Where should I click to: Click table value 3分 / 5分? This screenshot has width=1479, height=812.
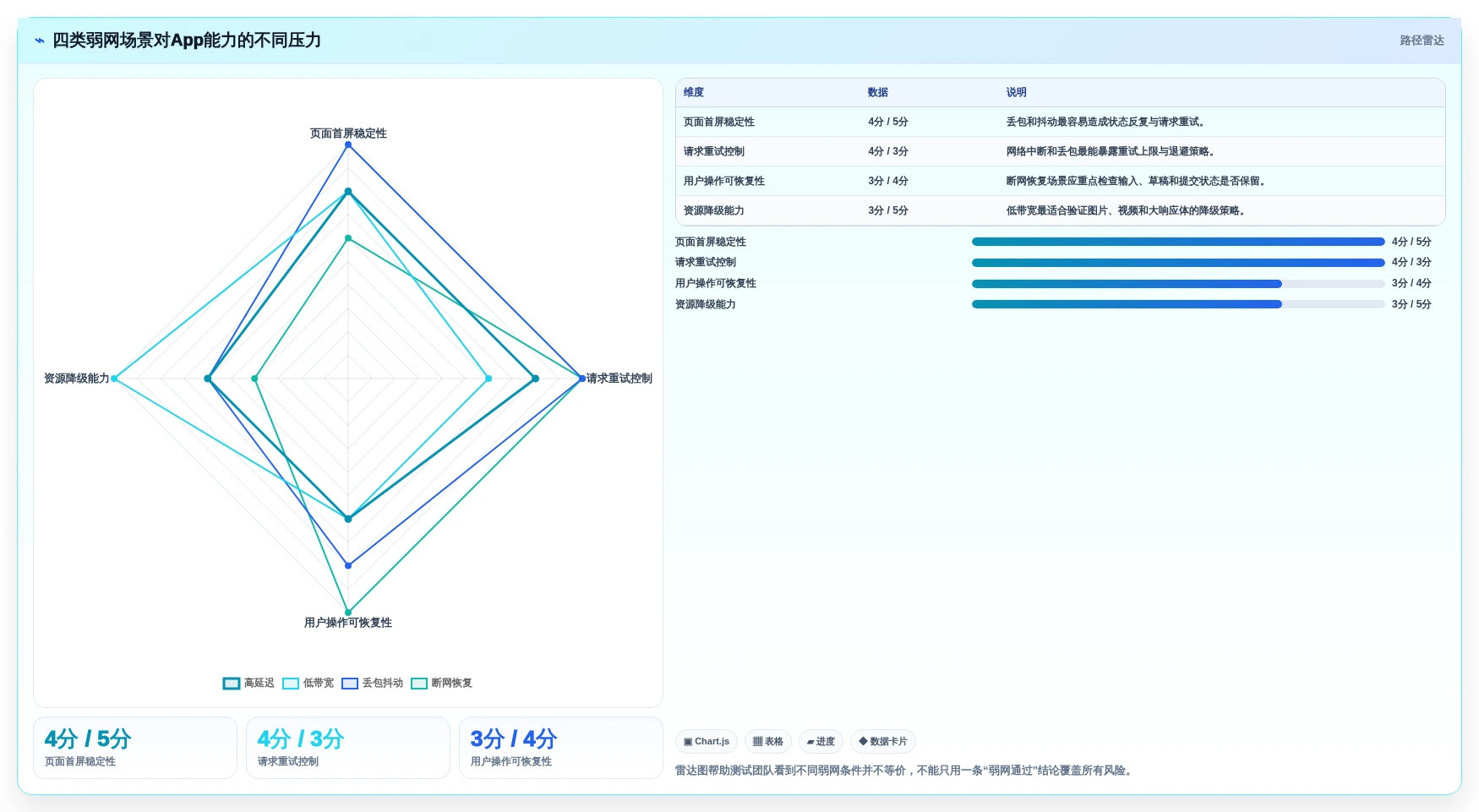(x=888, y=211)
